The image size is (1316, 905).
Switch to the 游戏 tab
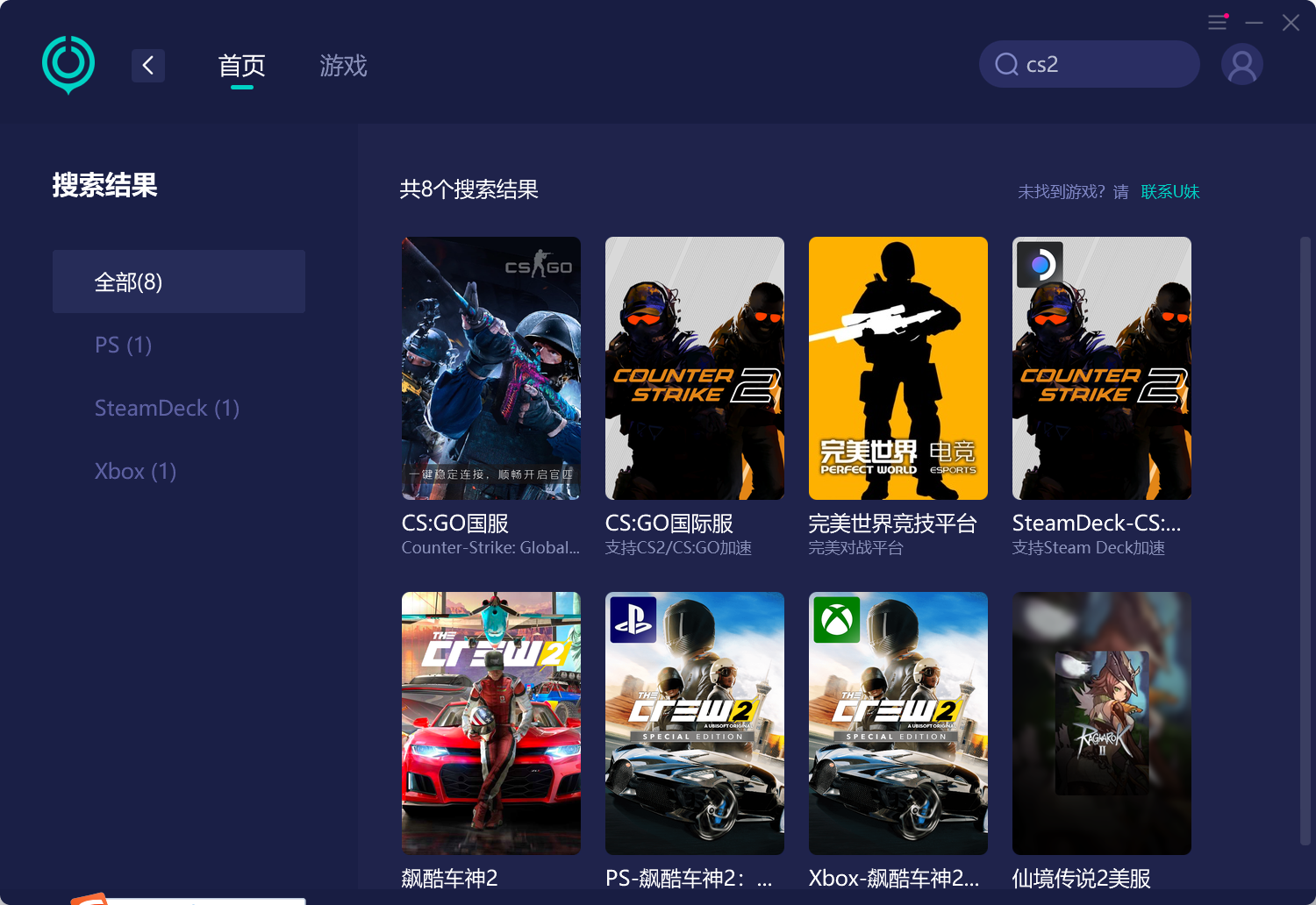coord(343,66)
